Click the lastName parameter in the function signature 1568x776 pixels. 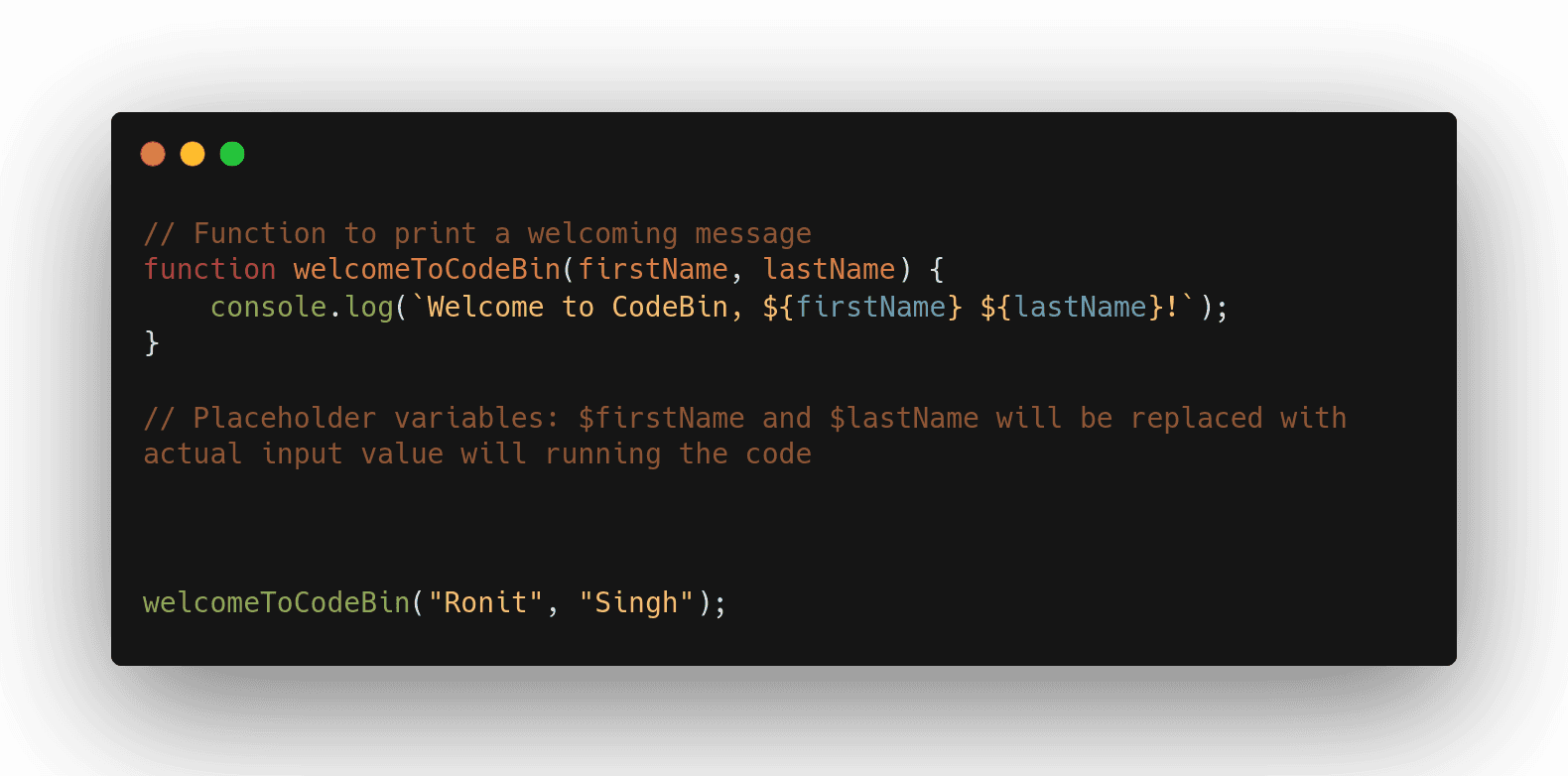click(829, 270)
